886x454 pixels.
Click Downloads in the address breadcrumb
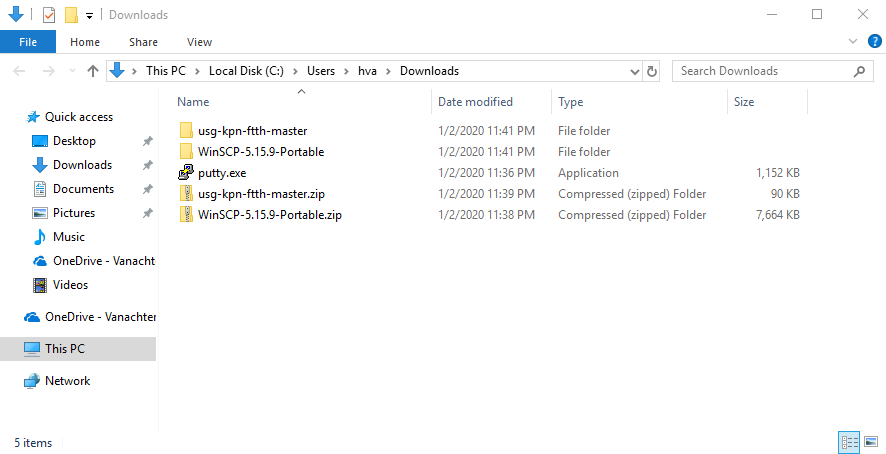point(429,71)
